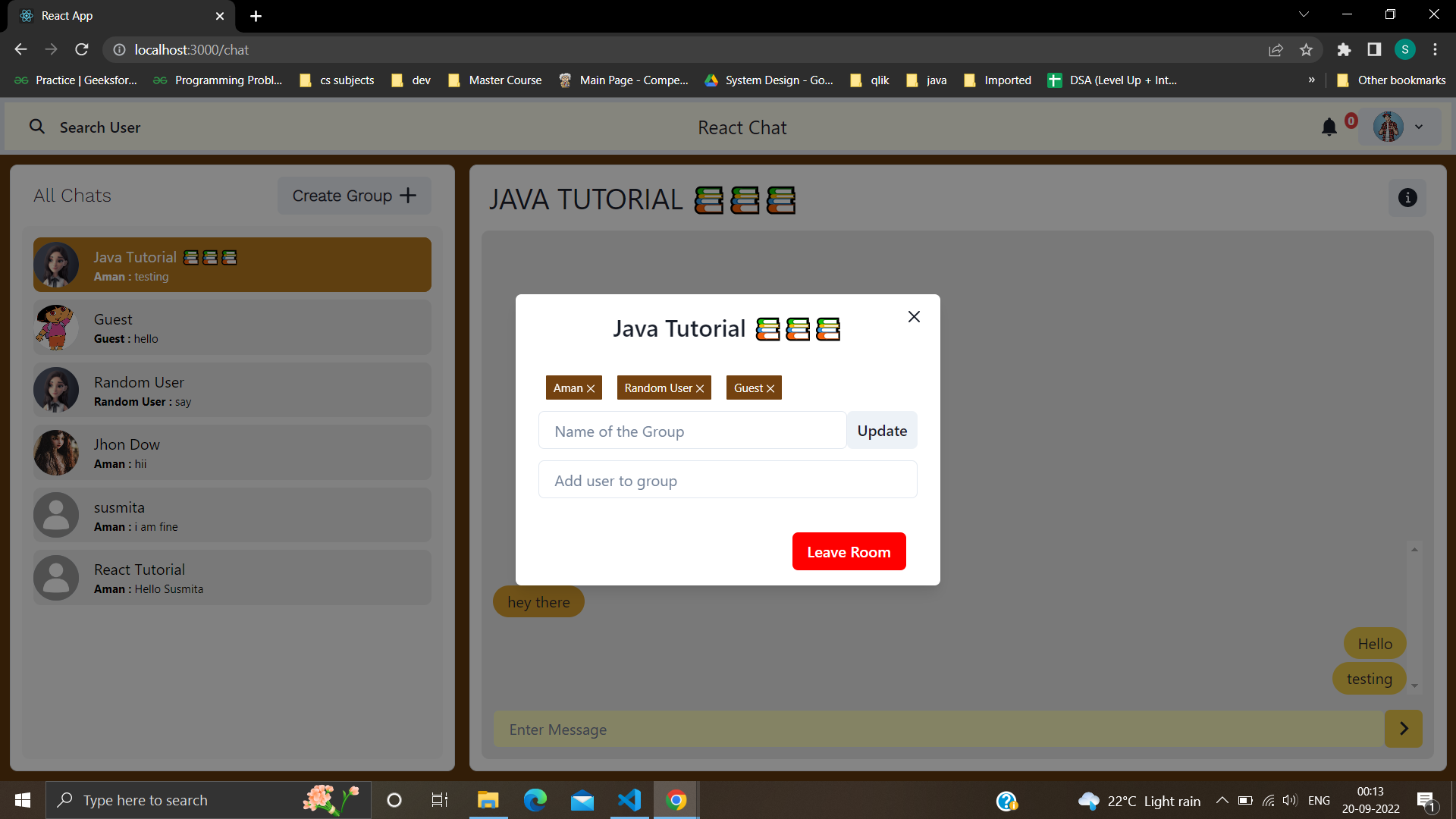Expand hidden bookmarks overflow chevron
The image size is (1456, 819).
[x=1311, y=80]
